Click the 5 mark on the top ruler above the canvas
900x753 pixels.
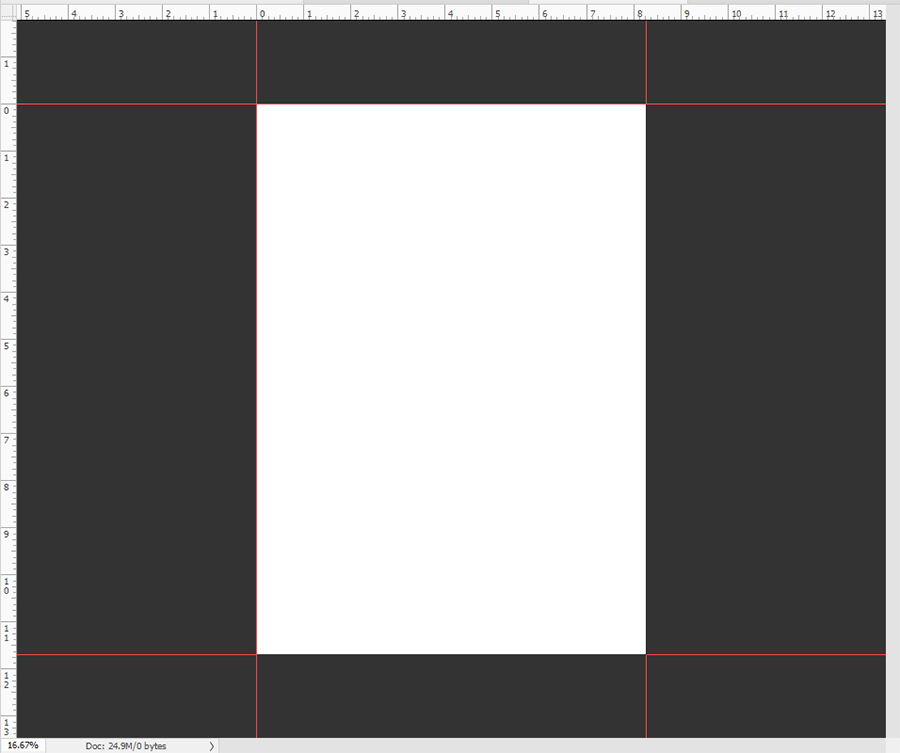495,14
